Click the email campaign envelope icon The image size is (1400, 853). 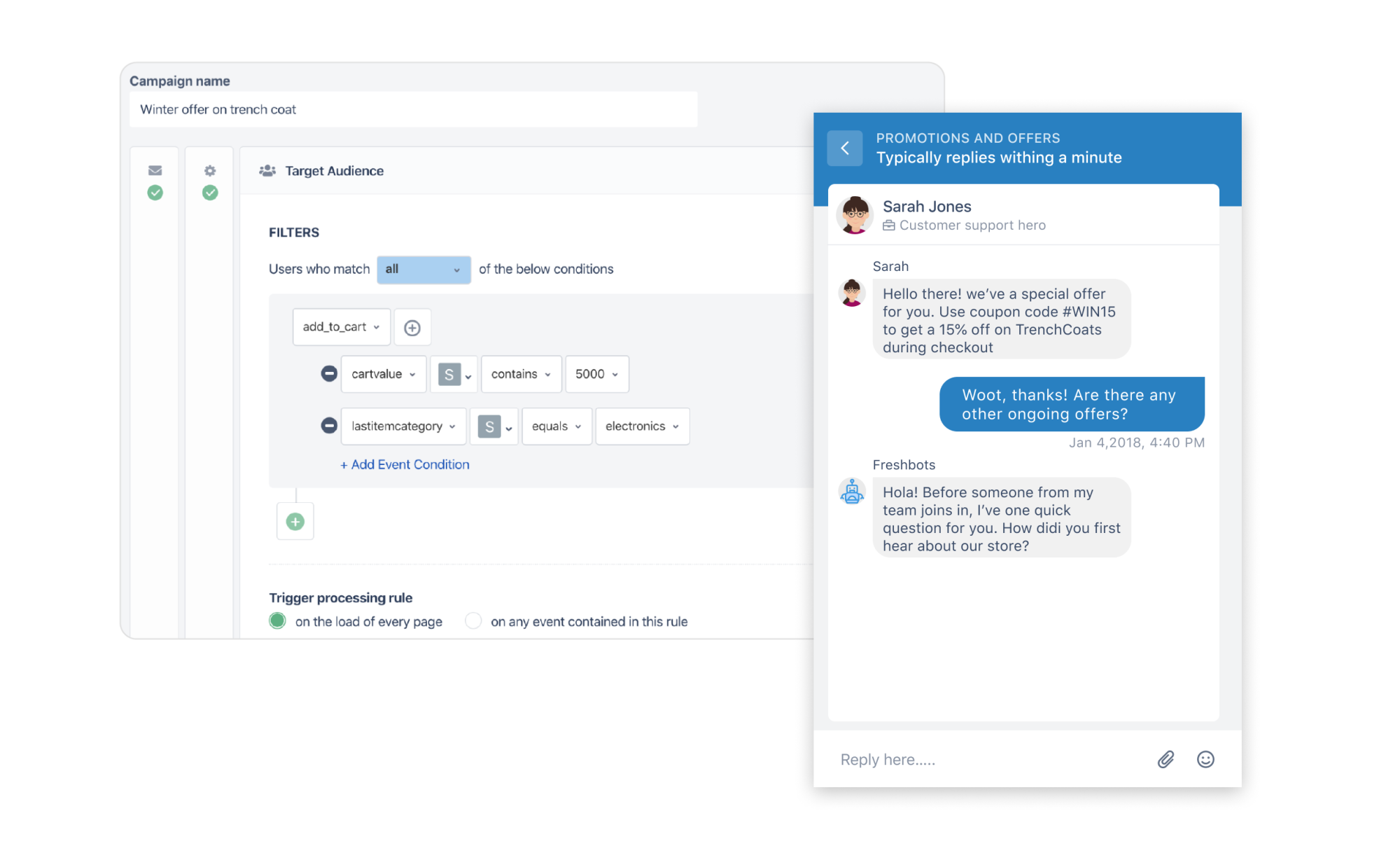pos(155,170)
